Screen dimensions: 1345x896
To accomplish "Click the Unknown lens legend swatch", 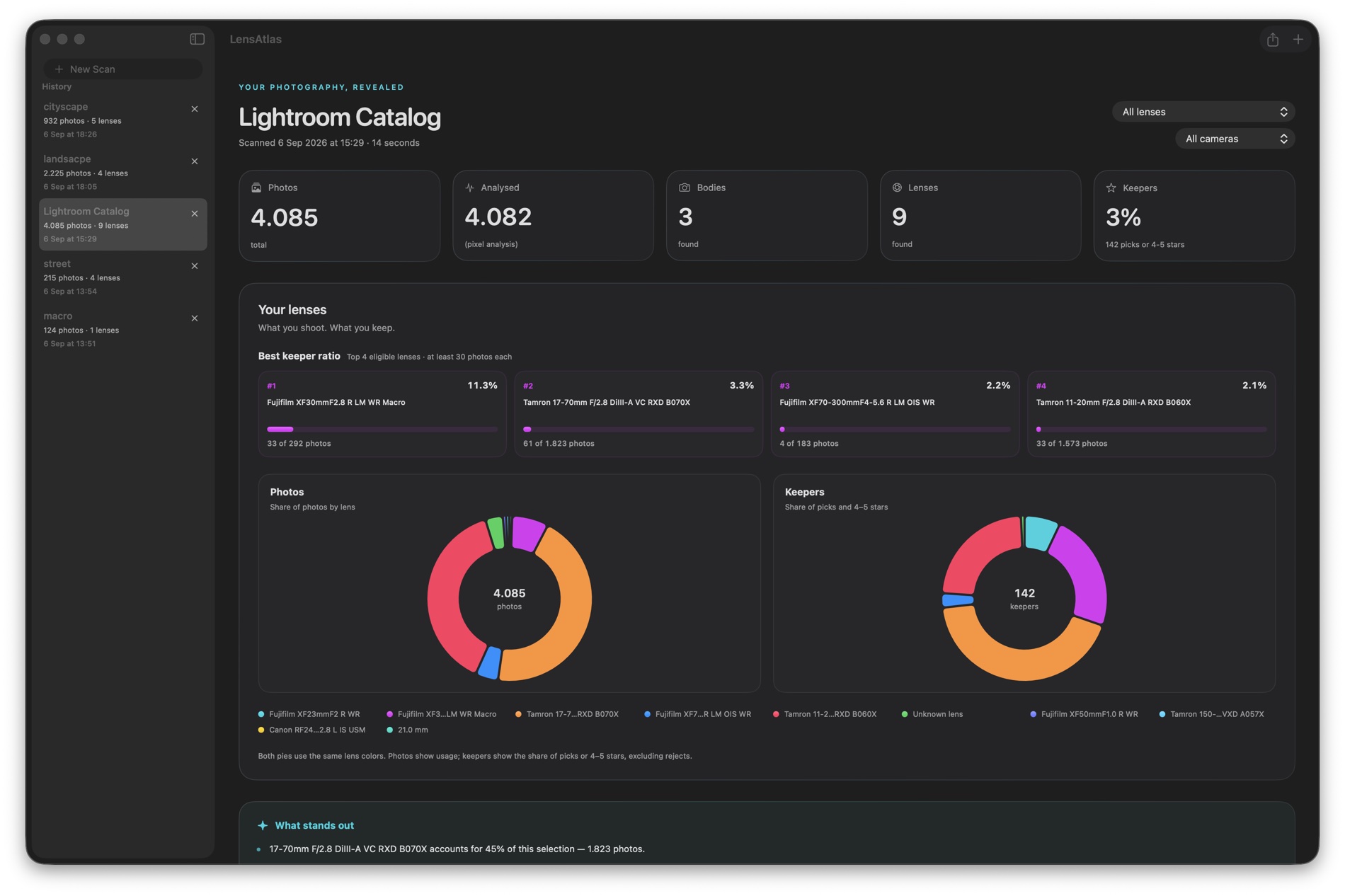I will click(905, 714).
